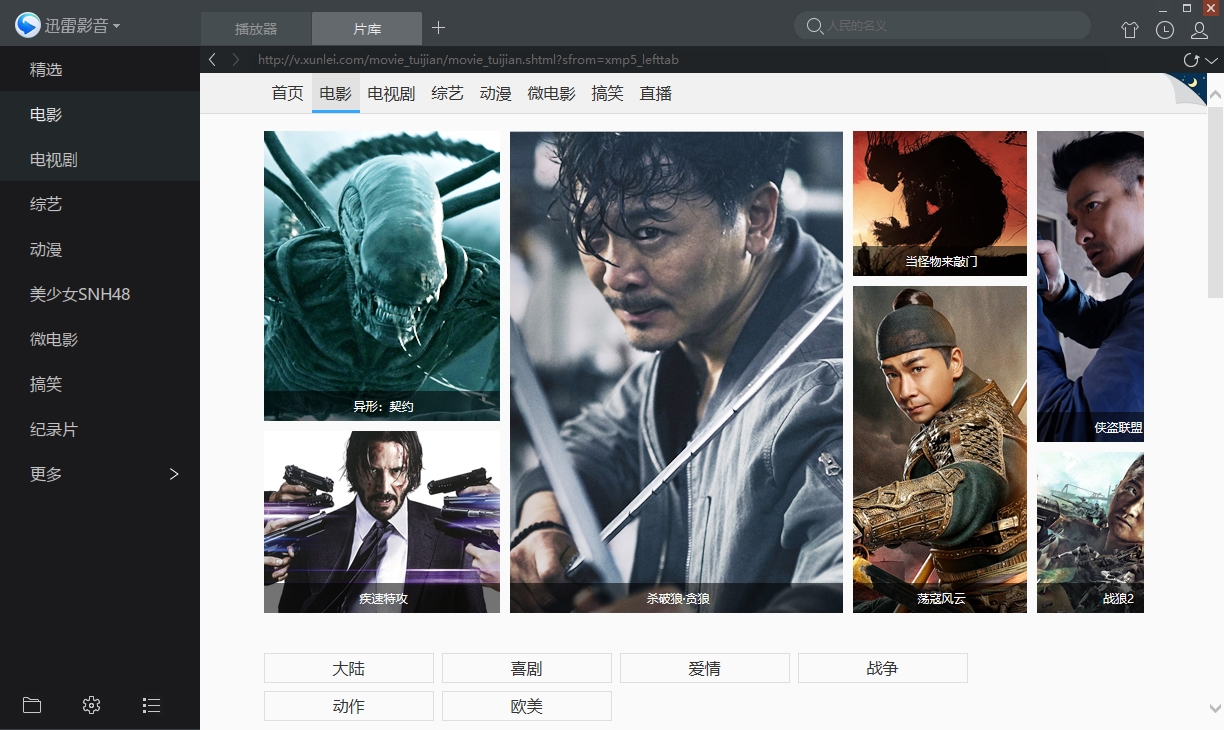1224x730 pixels.
Task: Click the magnifier search icon
Action: (x=815, y=25)
